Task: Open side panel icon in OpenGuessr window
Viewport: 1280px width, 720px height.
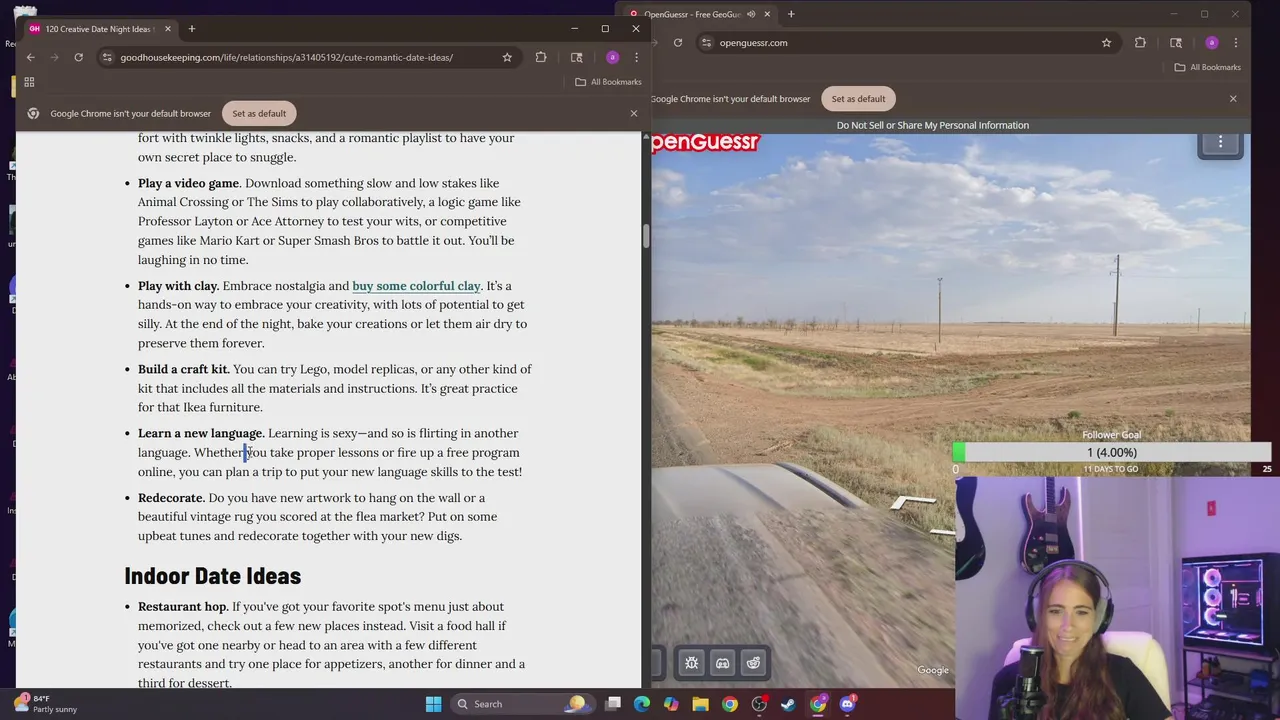Action: click(1176, 42)
